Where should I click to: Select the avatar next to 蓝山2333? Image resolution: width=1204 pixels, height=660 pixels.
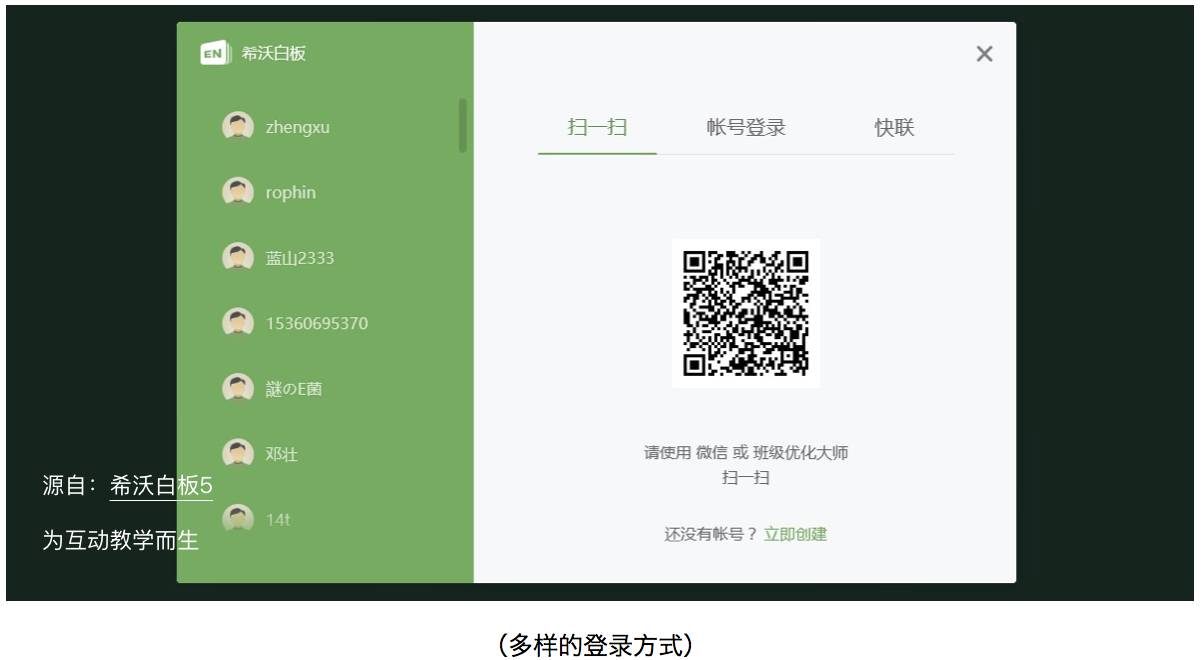[x=237, y=258]
